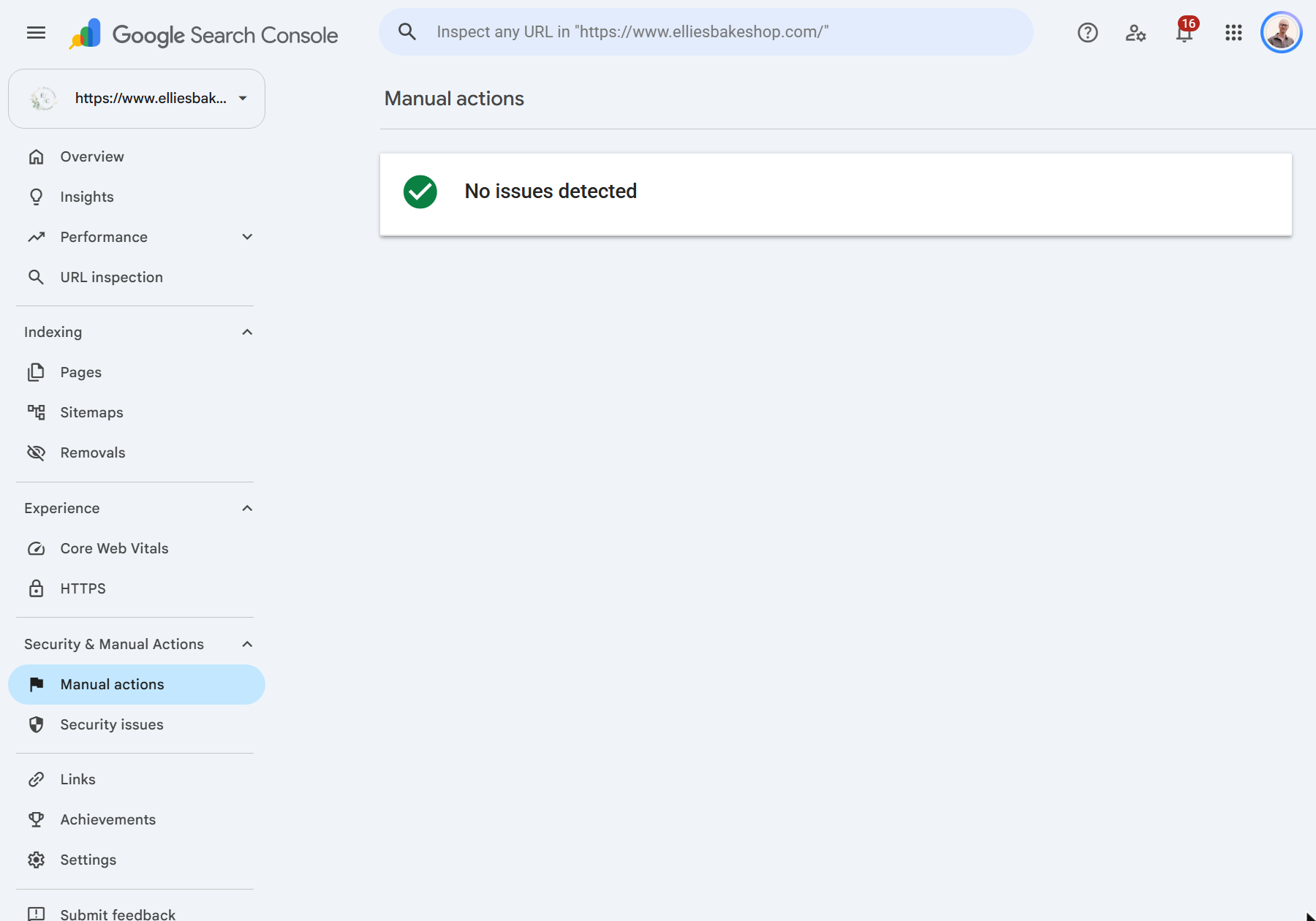1316x921 pixels.
Task: Open the Links report
Action: click(78, 779)
